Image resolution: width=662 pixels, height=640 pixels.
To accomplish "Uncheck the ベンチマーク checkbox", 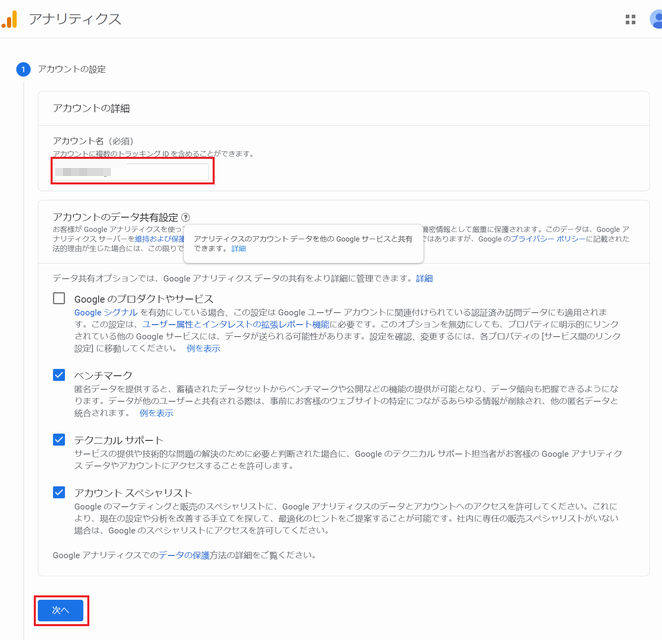I will click(59, 375).
